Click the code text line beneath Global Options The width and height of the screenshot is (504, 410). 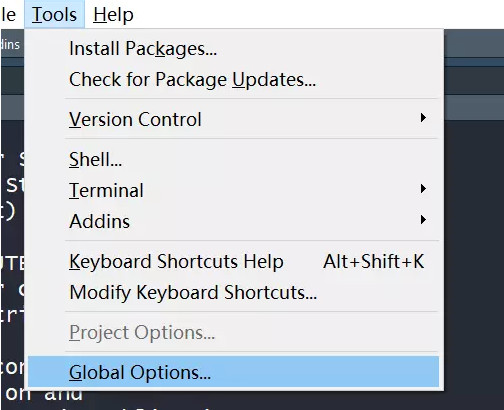pyautogui.click(x=43, y=394)
